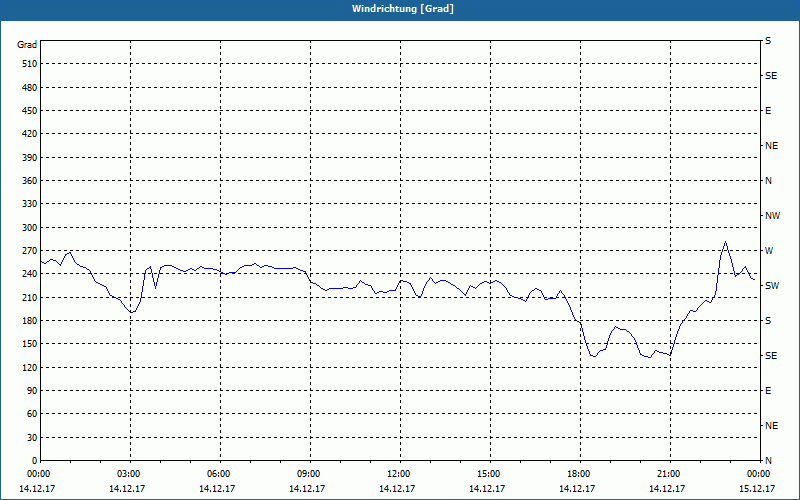
Task: Click the 03:00 time label
Action: coord(131,474)
